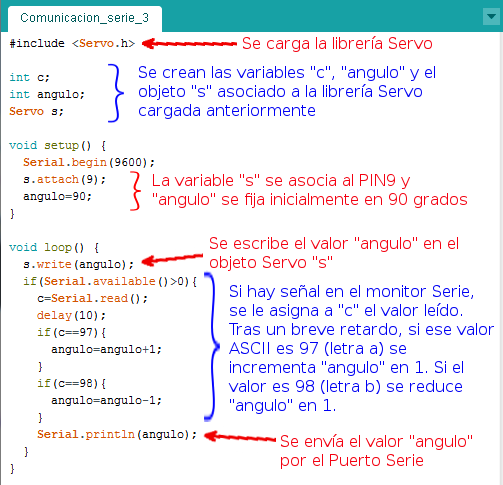Viewport: 503px width, 485px height.
Task: Click the '#include <Servo.h>' code line
Action: pos(72,44)
